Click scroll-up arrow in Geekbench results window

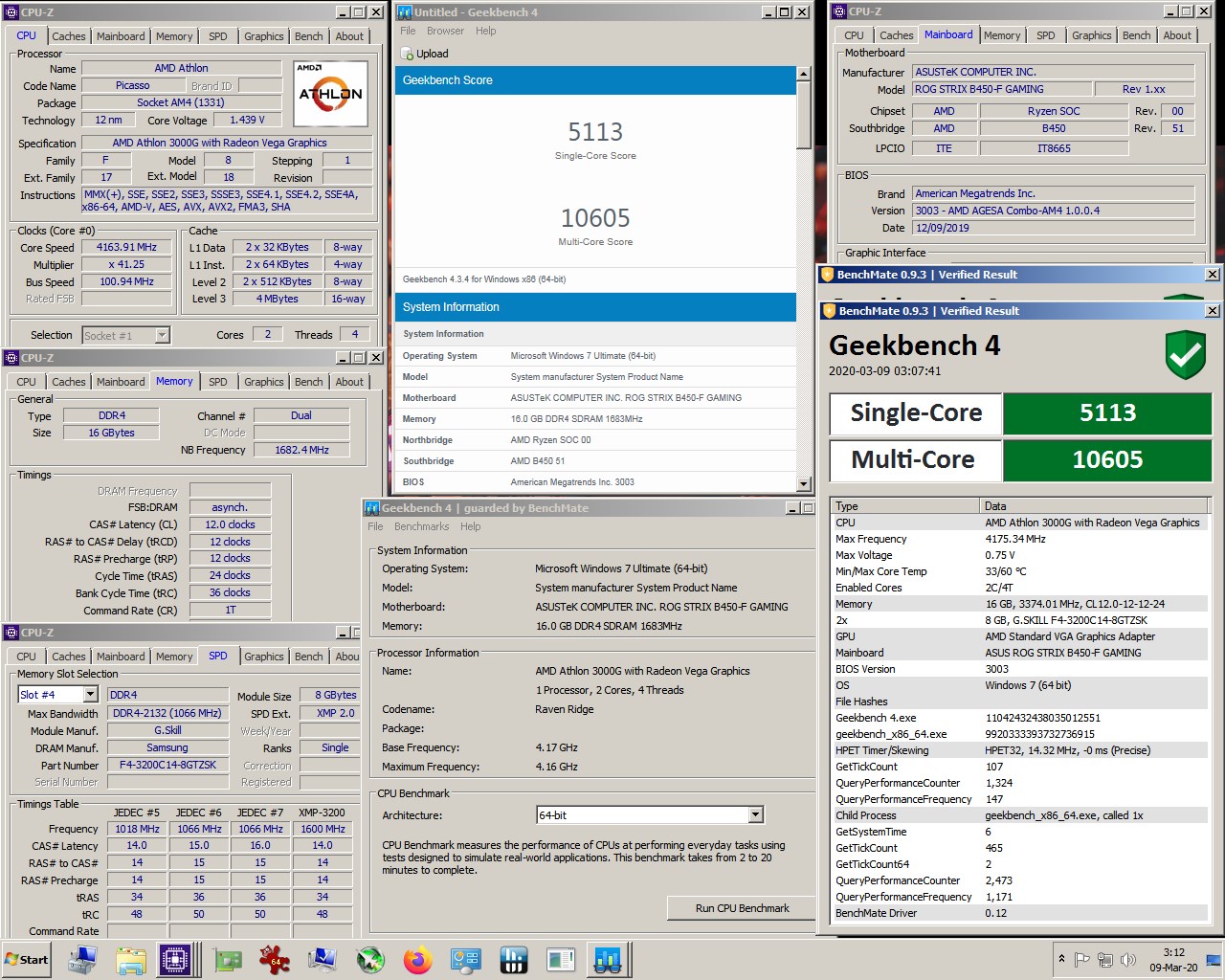click(804, 74)
